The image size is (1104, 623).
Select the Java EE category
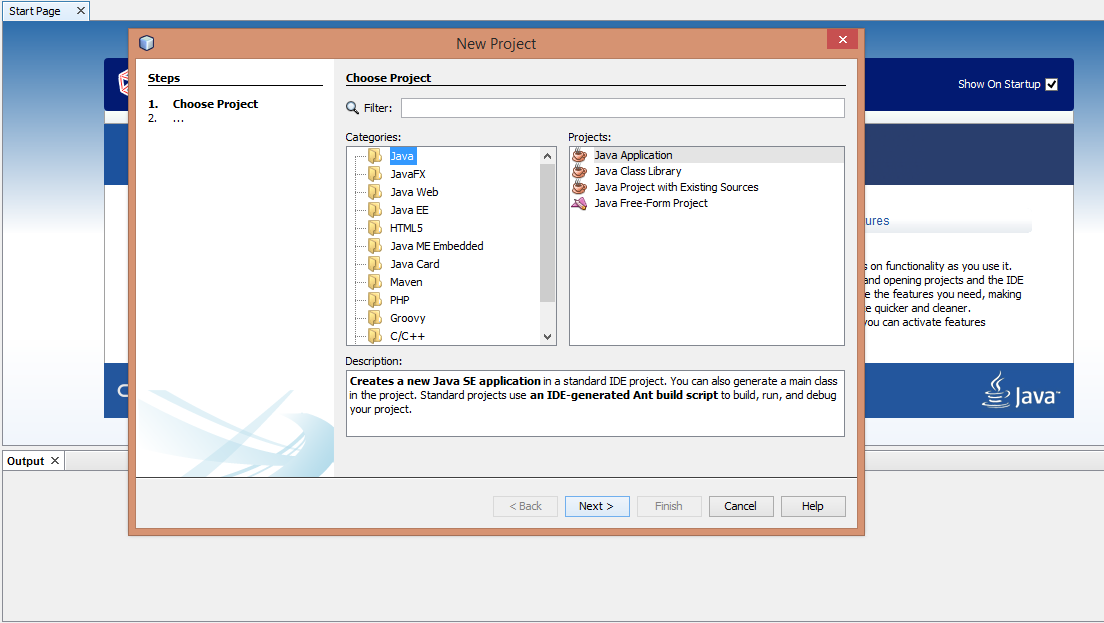409,210
